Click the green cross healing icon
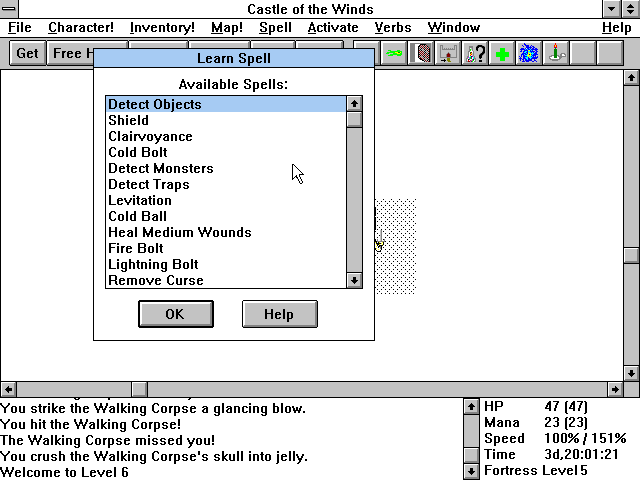Screen dimensions: 640x480 click(x=502, y=53)
